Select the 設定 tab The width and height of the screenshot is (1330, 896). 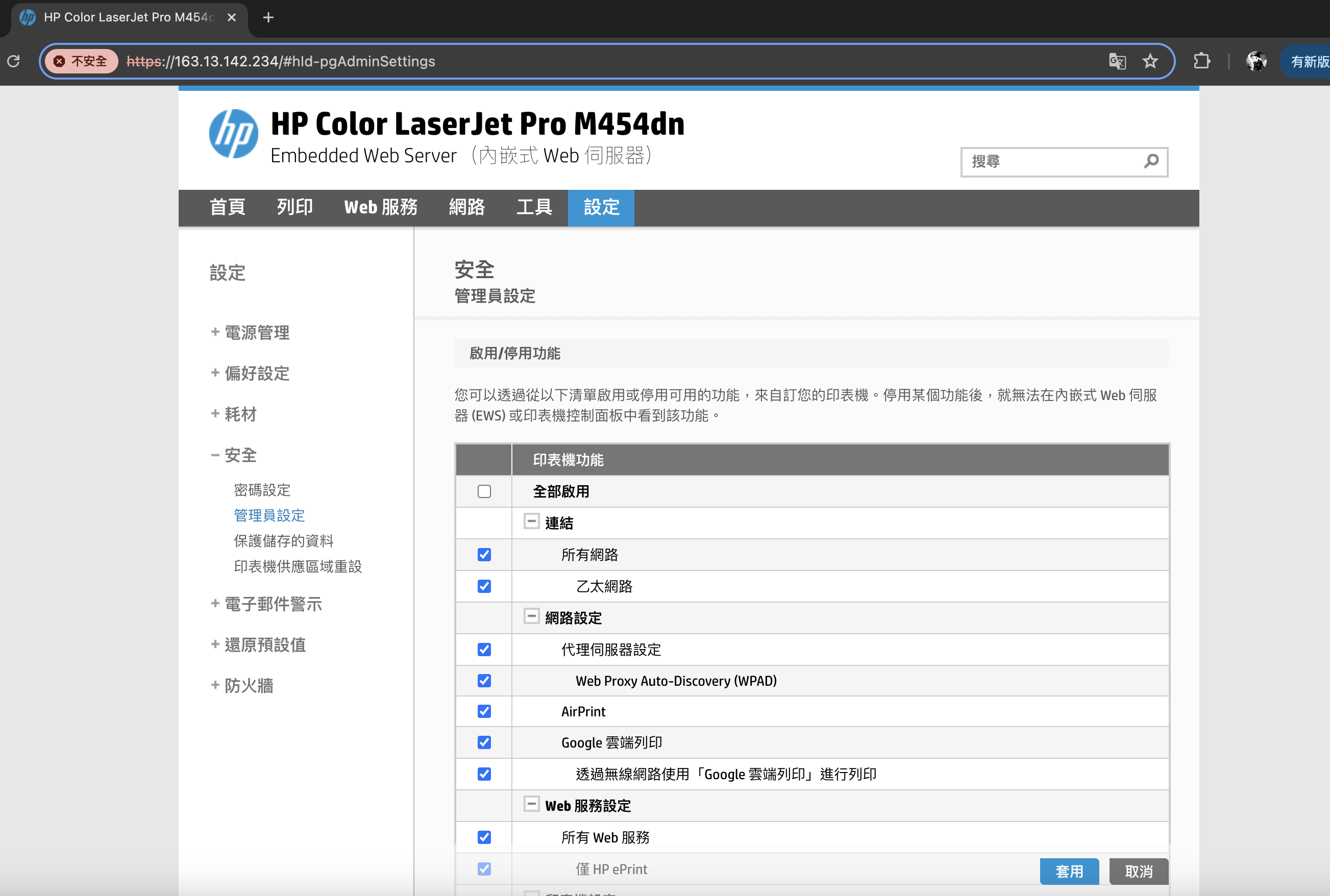point(601,208)
